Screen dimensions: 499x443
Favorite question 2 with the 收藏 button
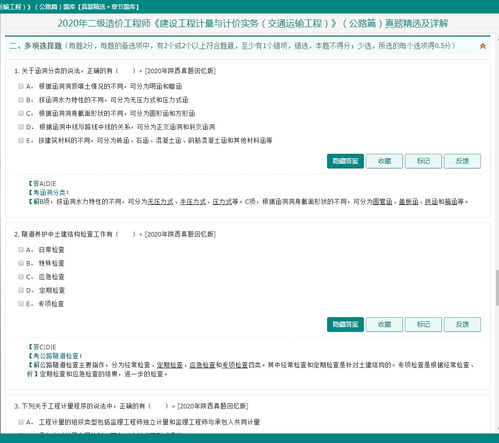(384, 324)
